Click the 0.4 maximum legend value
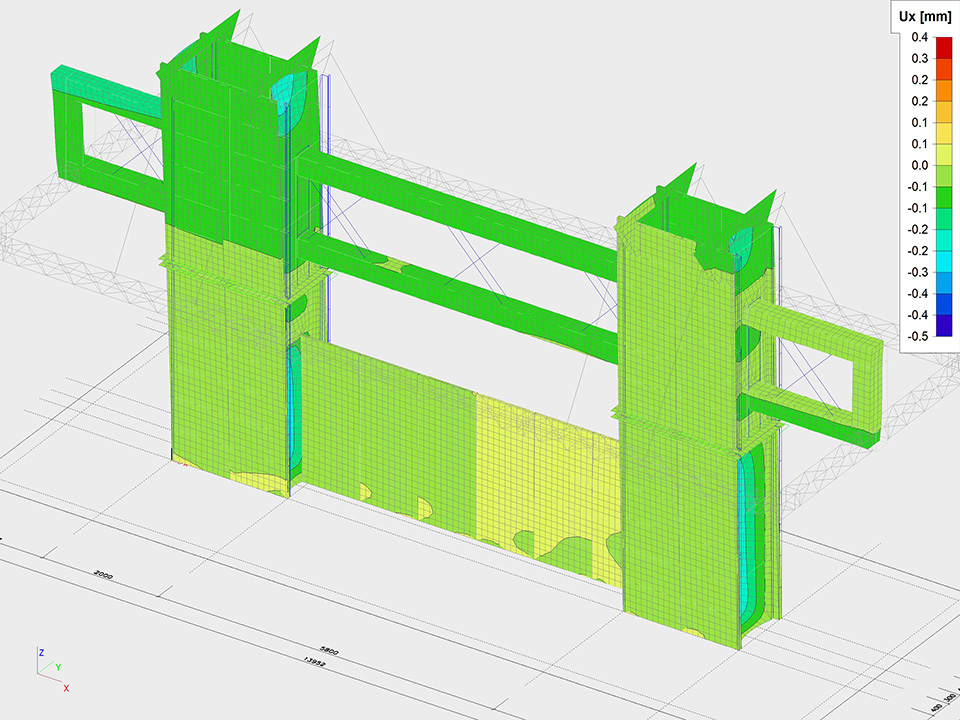The height and width of the screenshot is (720, 960). [919, 37]
